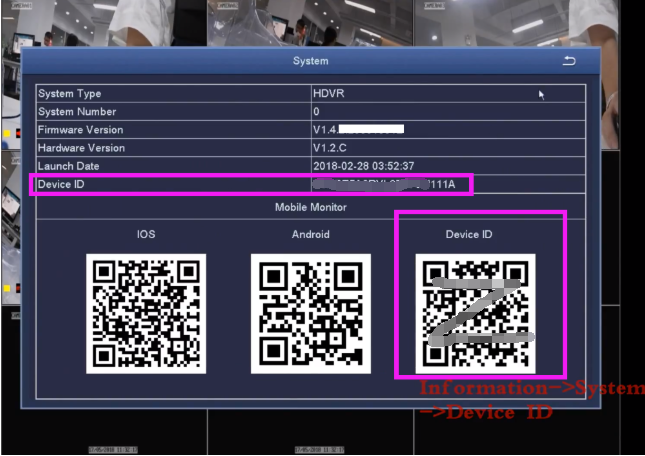Click the Mobile Monitor heading
Image resolution: width=645 pixels, height=456 pixels.
click(311, 207)
